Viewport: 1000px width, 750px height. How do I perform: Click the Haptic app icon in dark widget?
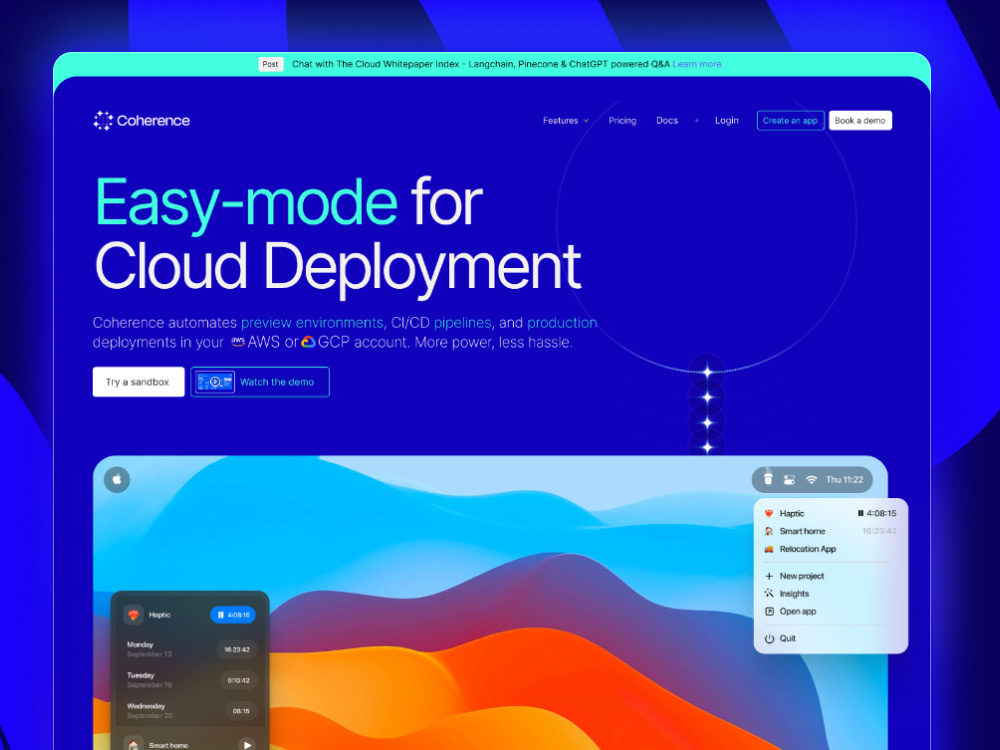tap(133, 615)
